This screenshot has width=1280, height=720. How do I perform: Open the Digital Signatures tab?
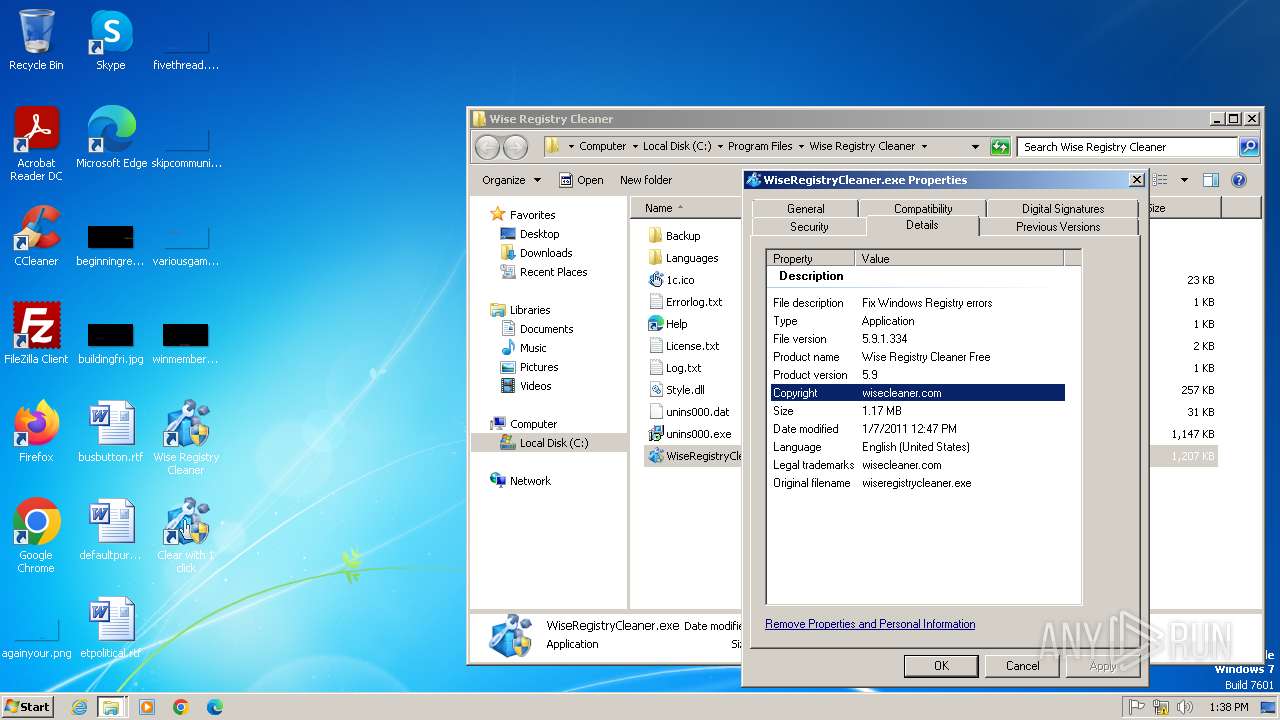(x=1063, y=208)
